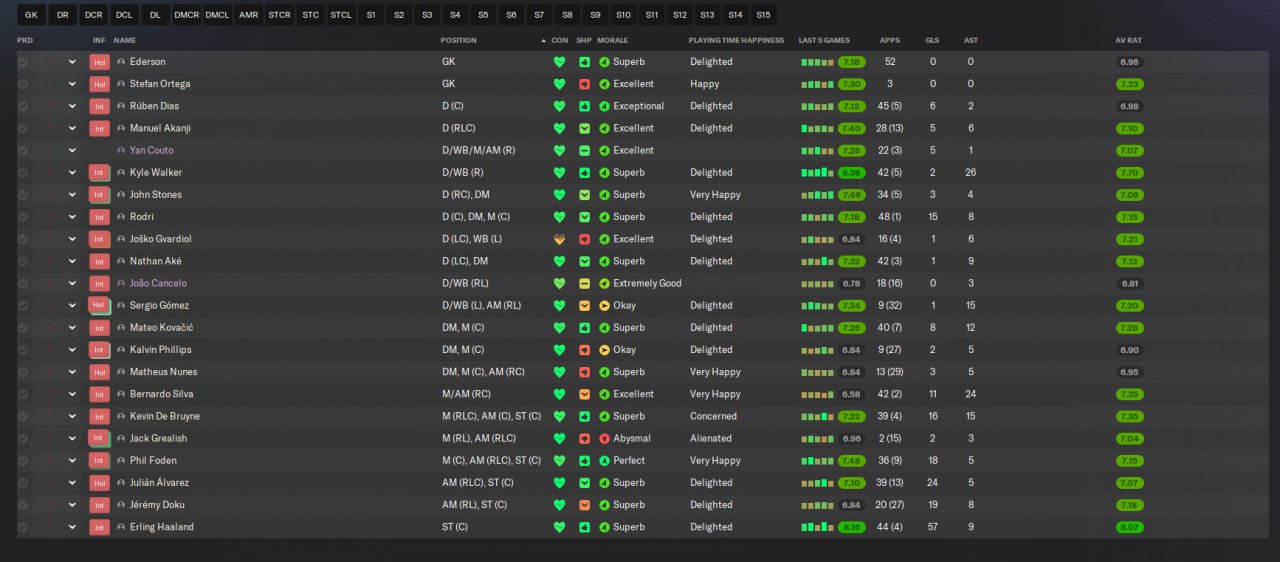The image size is (1280, 562).
Task: Click player profile icon beside Rodri
Action: pos(121,217)
